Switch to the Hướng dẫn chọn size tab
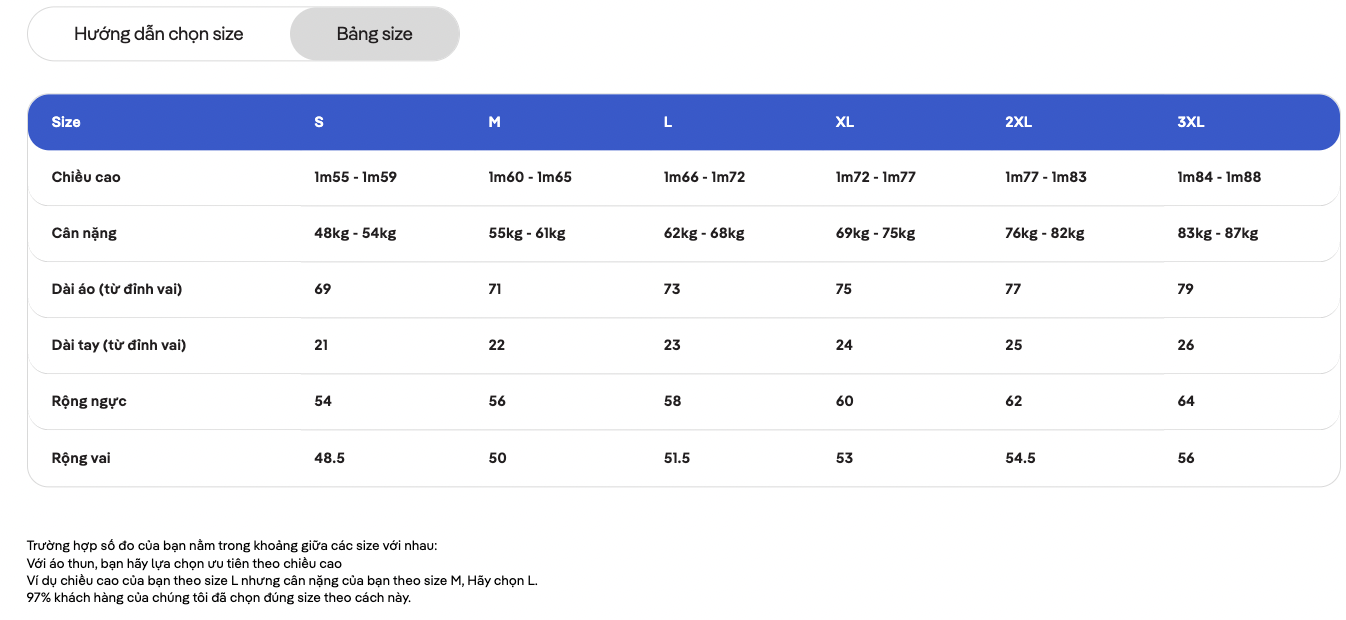 [x=159, y=34]
